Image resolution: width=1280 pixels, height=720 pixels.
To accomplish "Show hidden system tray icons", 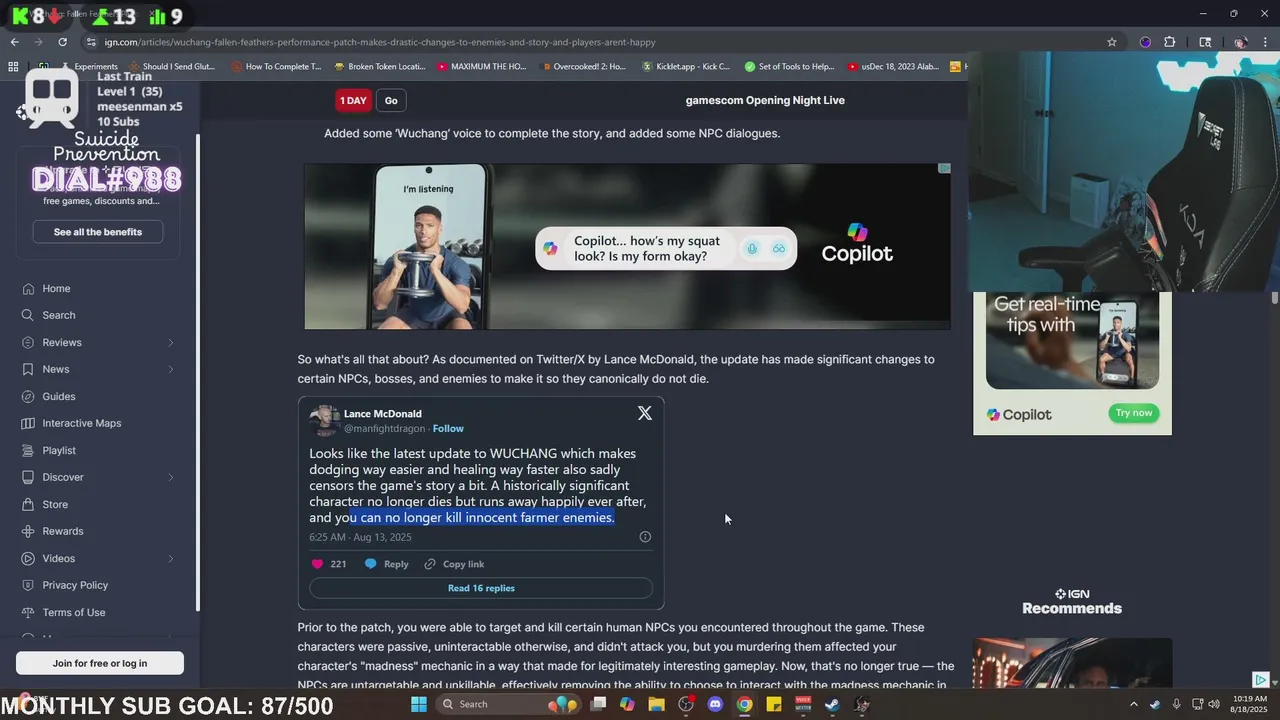I will coord(1134,704).
